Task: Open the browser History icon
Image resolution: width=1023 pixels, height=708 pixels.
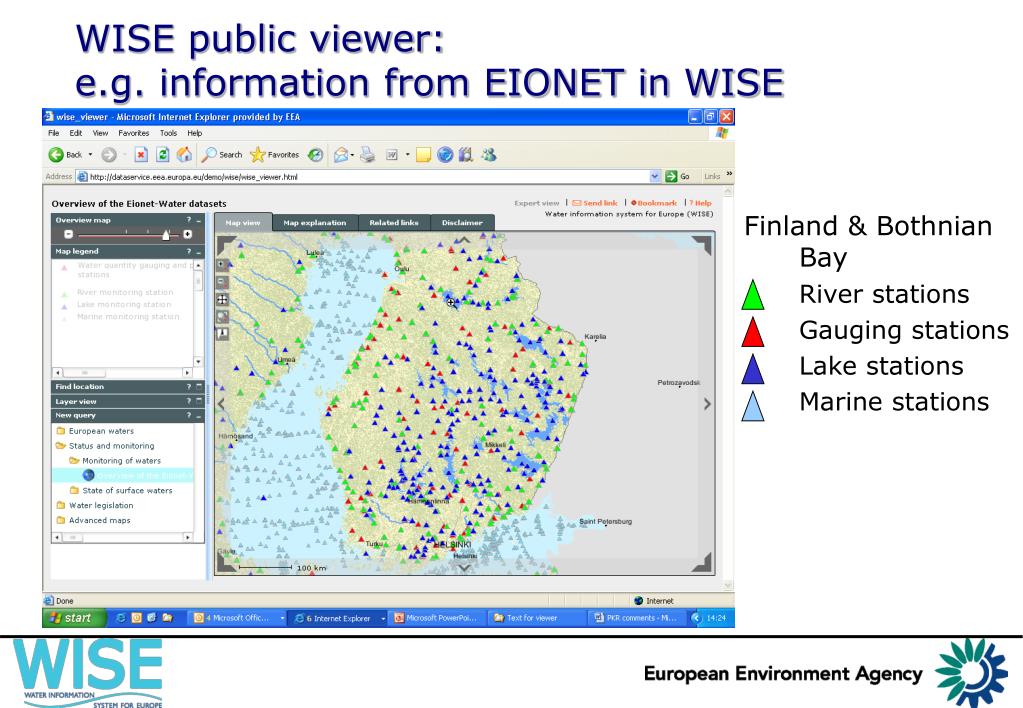Action: tap(315, 155)
